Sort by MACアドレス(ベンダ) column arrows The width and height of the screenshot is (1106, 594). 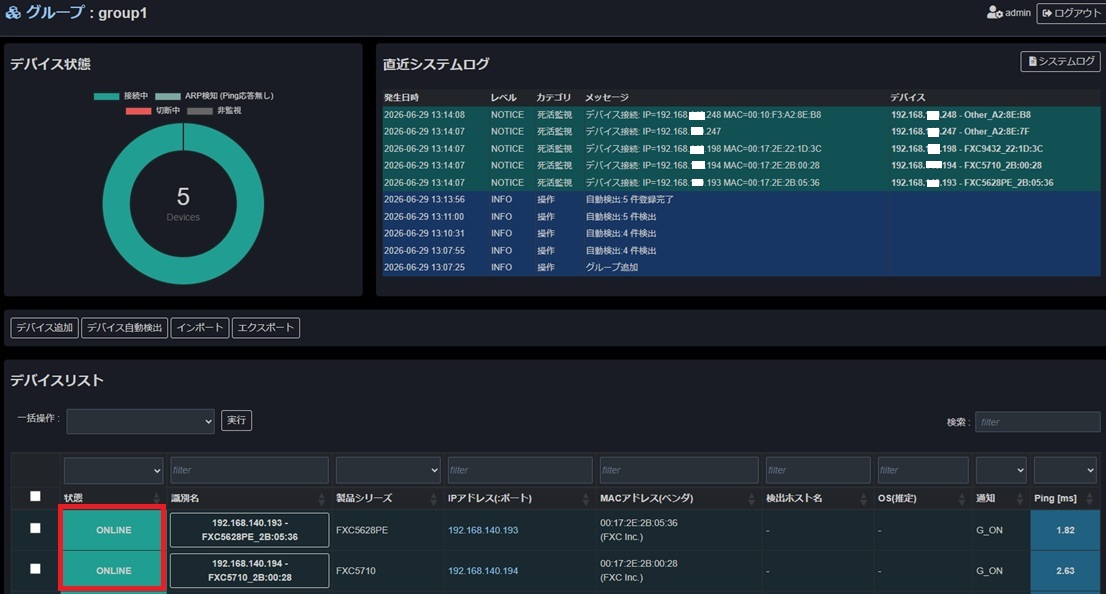coord(751,498)
